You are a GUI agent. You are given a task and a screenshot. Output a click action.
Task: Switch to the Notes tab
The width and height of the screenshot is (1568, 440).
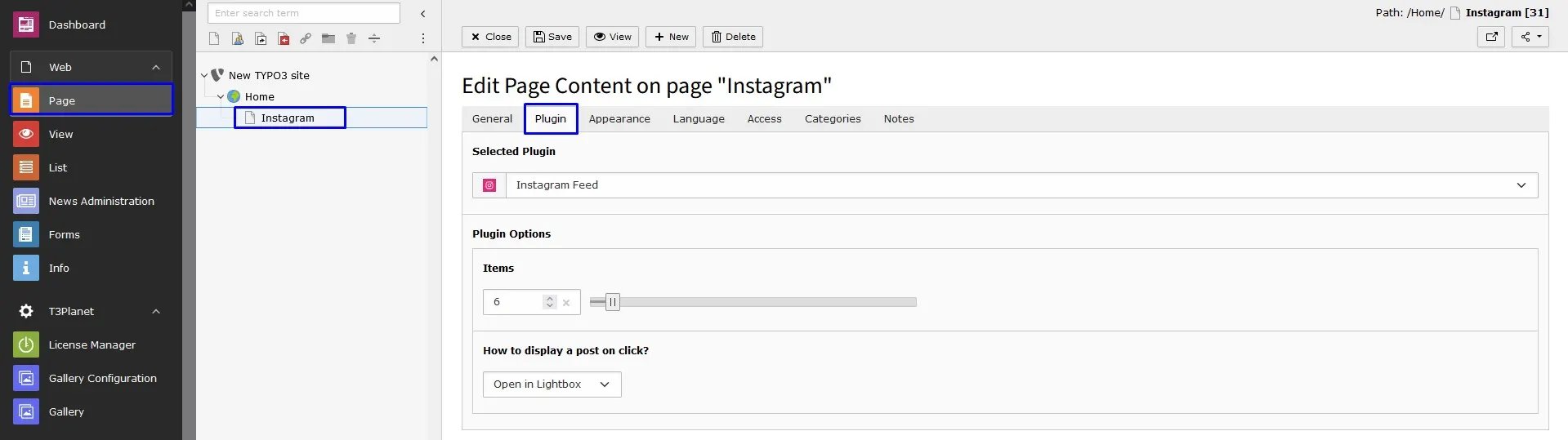tap(899, 118)
